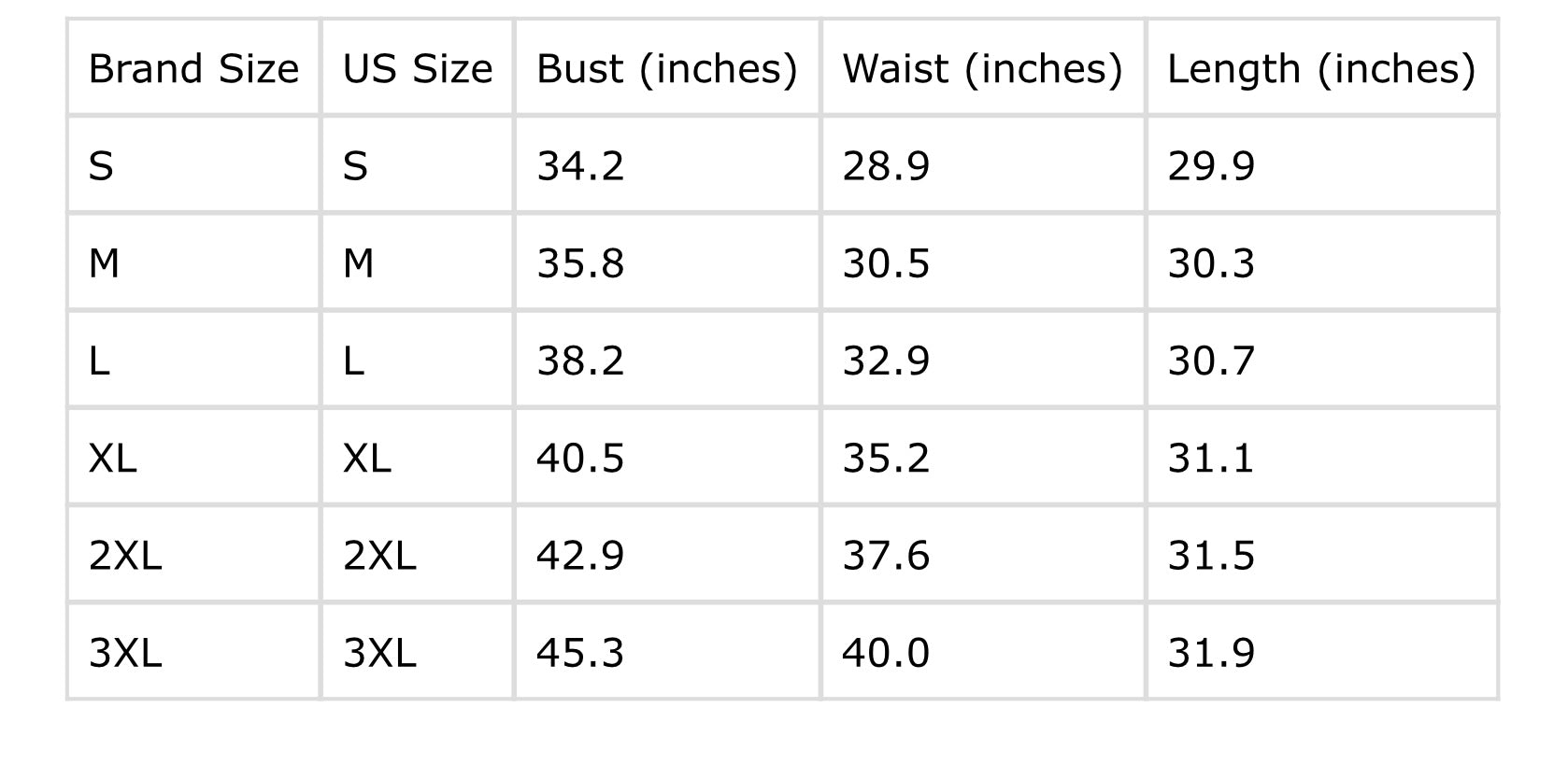This screenshot has height=764, width=1568.
Task: Click the Length (inches) header cell
Action: 1322,68
